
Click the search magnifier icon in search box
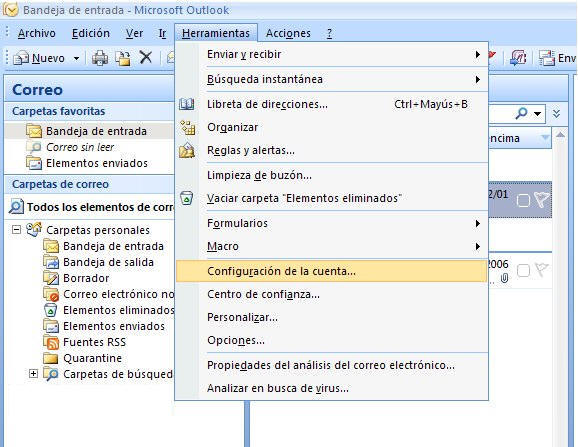point(521,113)
